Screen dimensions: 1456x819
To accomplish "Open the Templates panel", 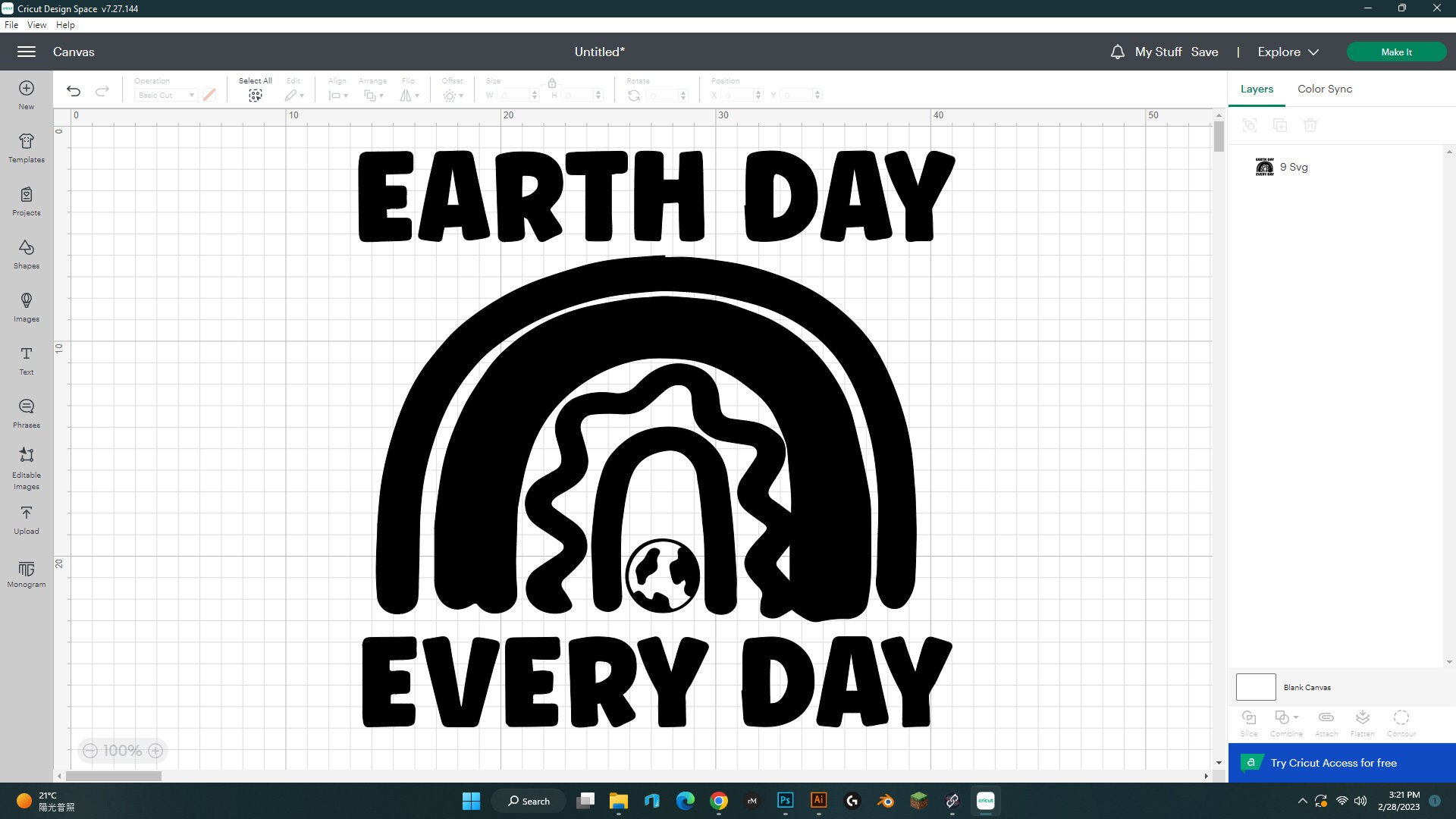I will pos(26,148).
